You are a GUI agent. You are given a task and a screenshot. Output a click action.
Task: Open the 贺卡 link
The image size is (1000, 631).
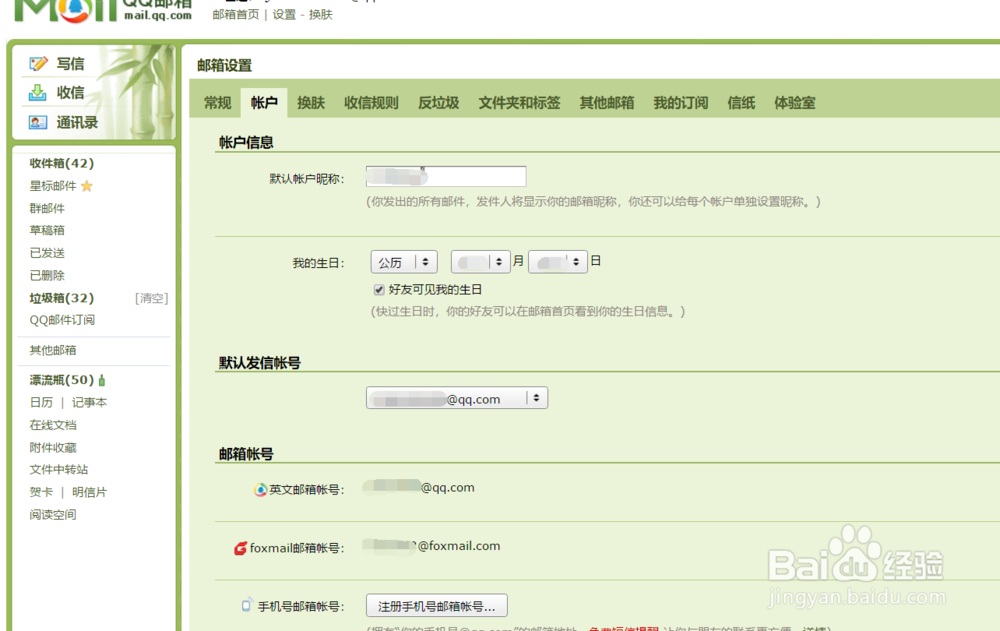tap(41, 492)
